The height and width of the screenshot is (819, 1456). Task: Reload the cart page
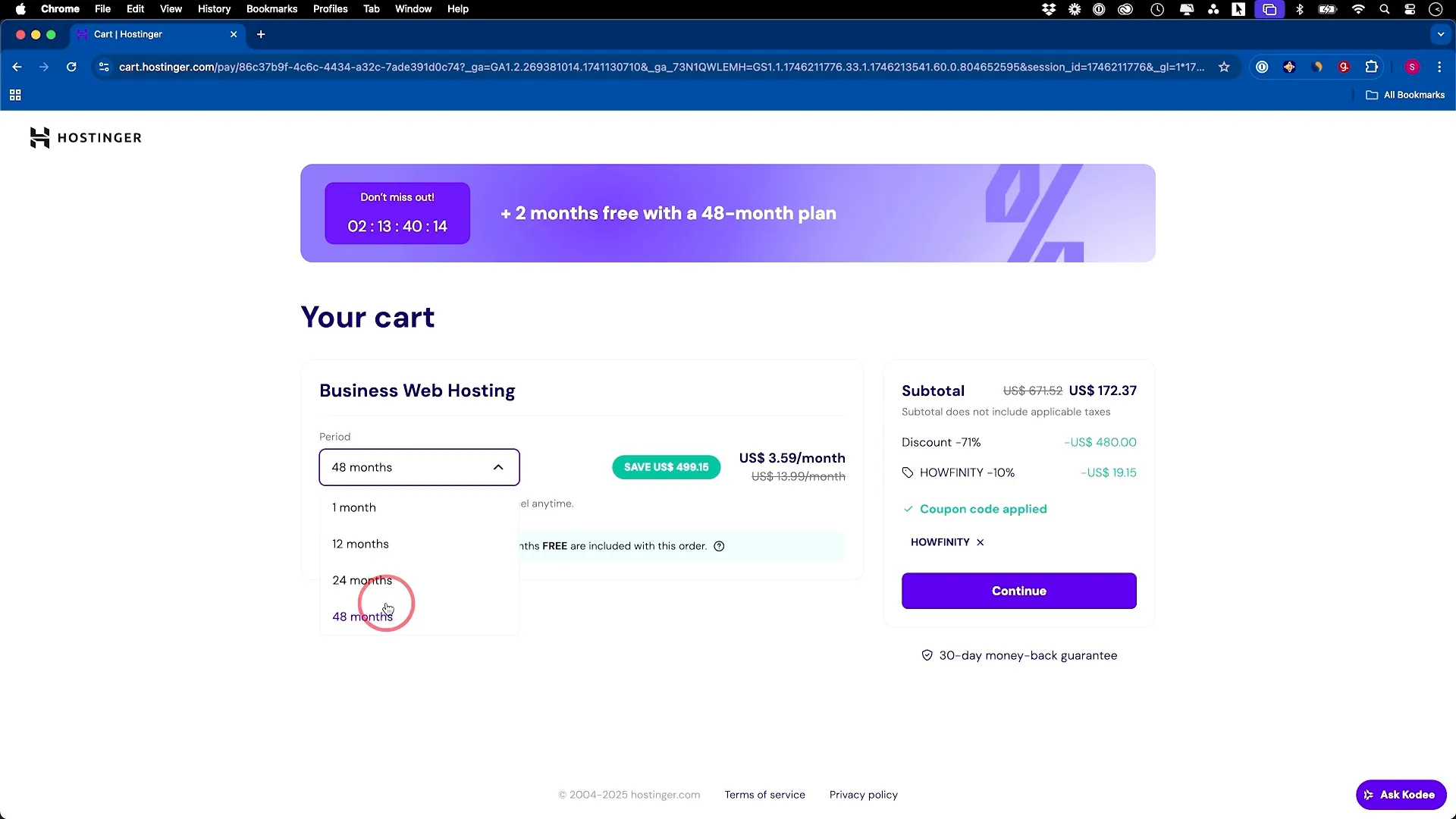pyautogui.click(x=71, y=67)
